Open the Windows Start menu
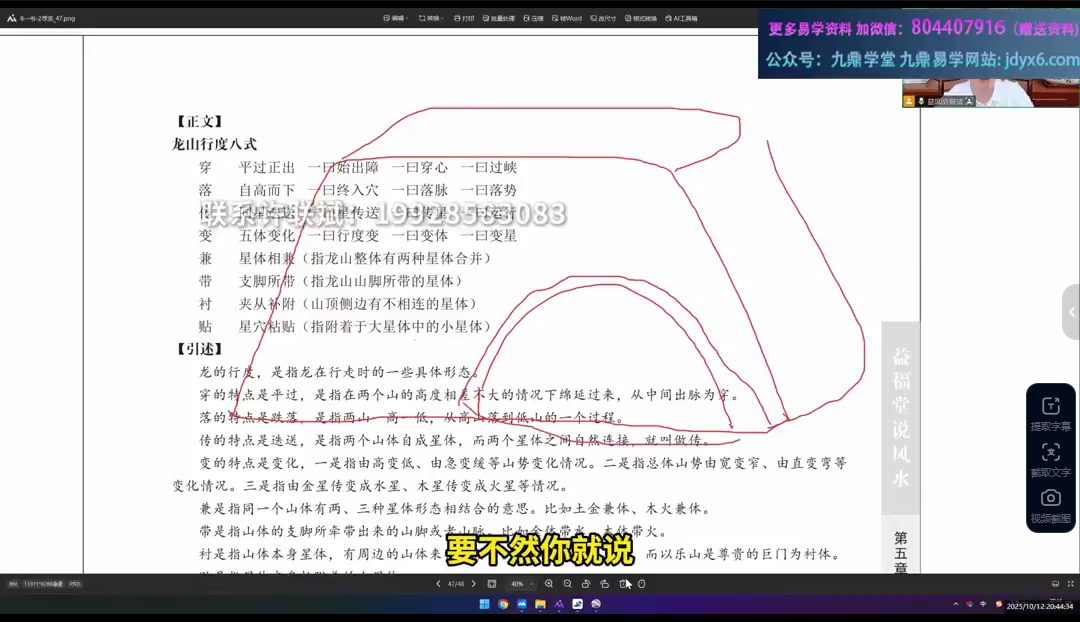 click(485, 605)
